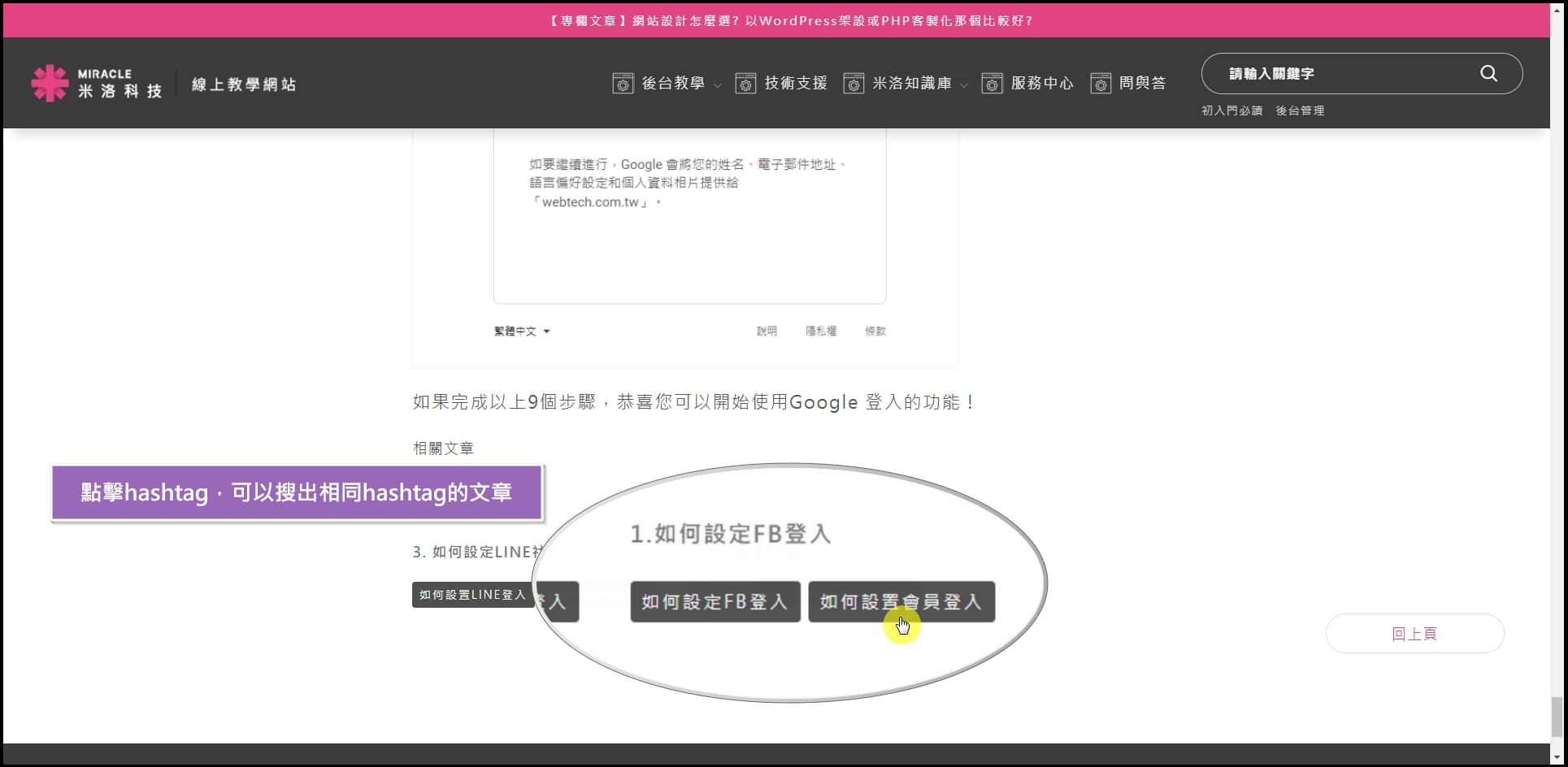This screenshot has height=767, width=1568.
Task: Expand the 米洛知識庫 menu chevron
Action: (x=964, y=85)
